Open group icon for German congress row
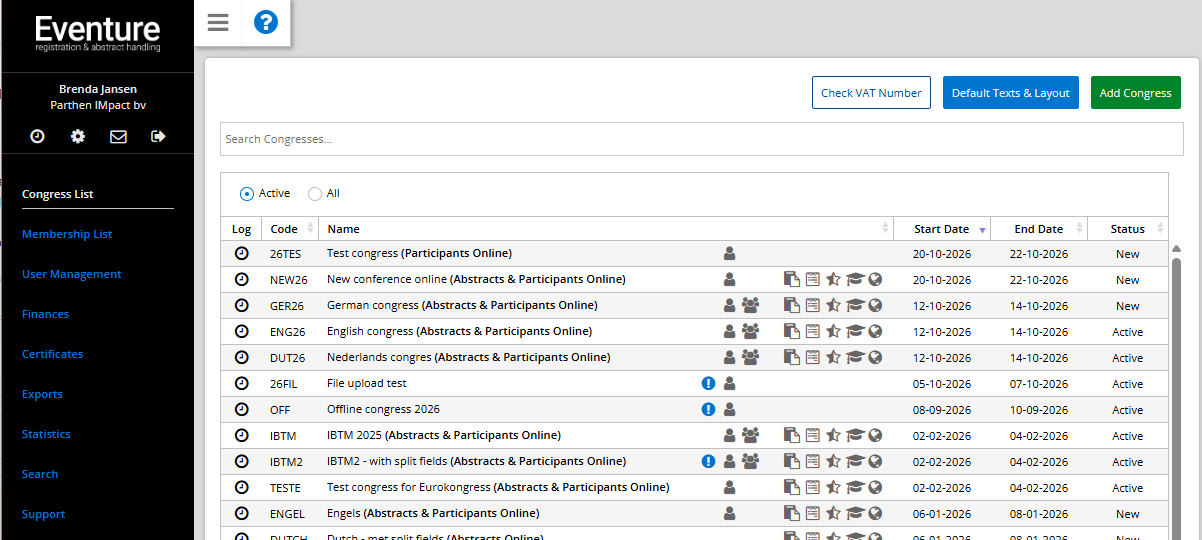The height and width of the screenshot is (540, 1202). (750, 306)
